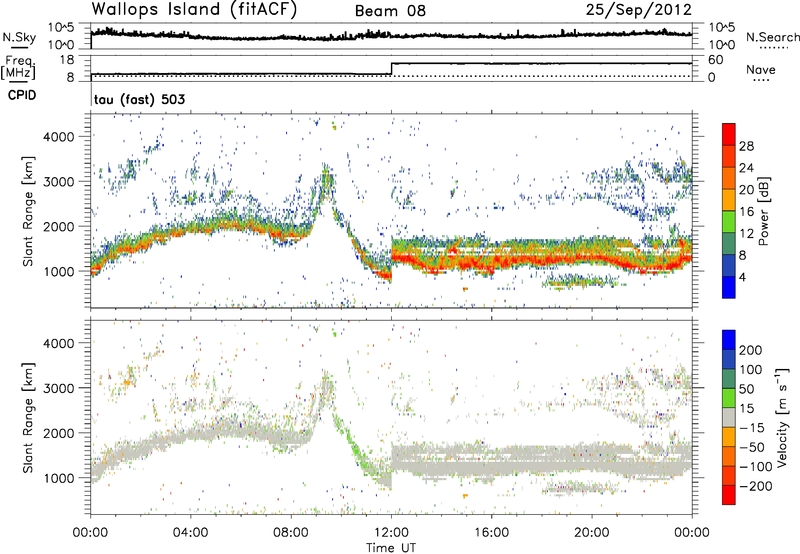Click the Slant Range label of Power panel
Viewport: 800px width, 554px height.
click(x=28, y=211)
